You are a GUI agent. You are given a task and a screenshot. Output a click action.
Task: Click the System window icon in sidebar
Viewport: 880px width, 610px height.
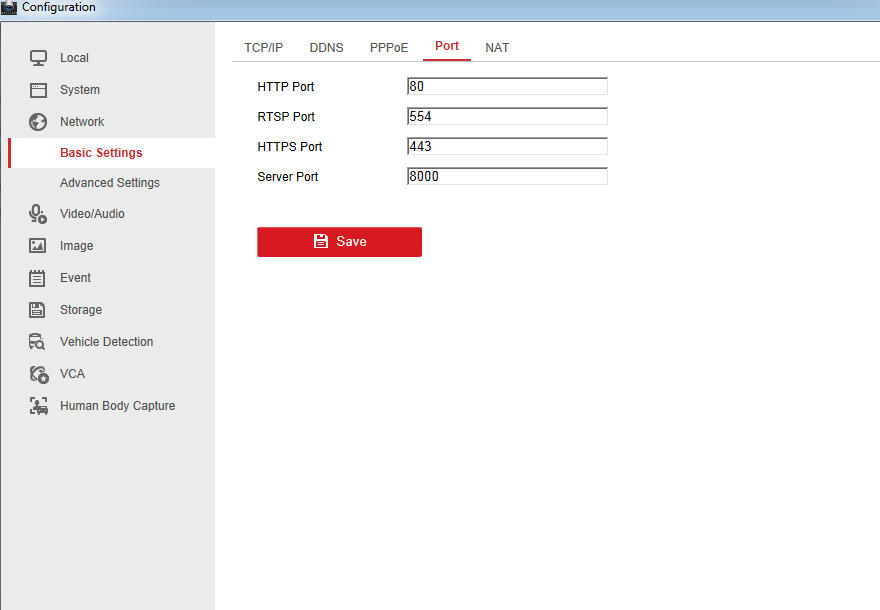38,90
